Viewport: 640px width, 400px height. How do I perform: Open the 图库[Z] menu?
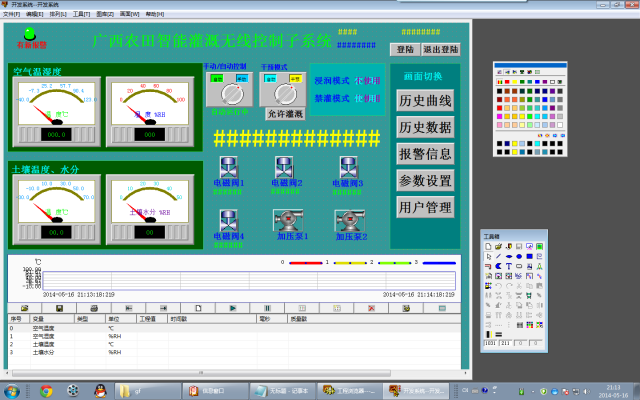coord(105,14)
